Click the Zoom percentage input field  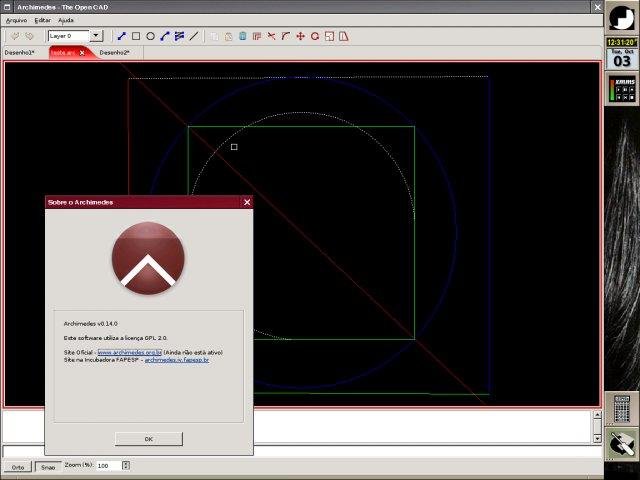pos(108,465)
